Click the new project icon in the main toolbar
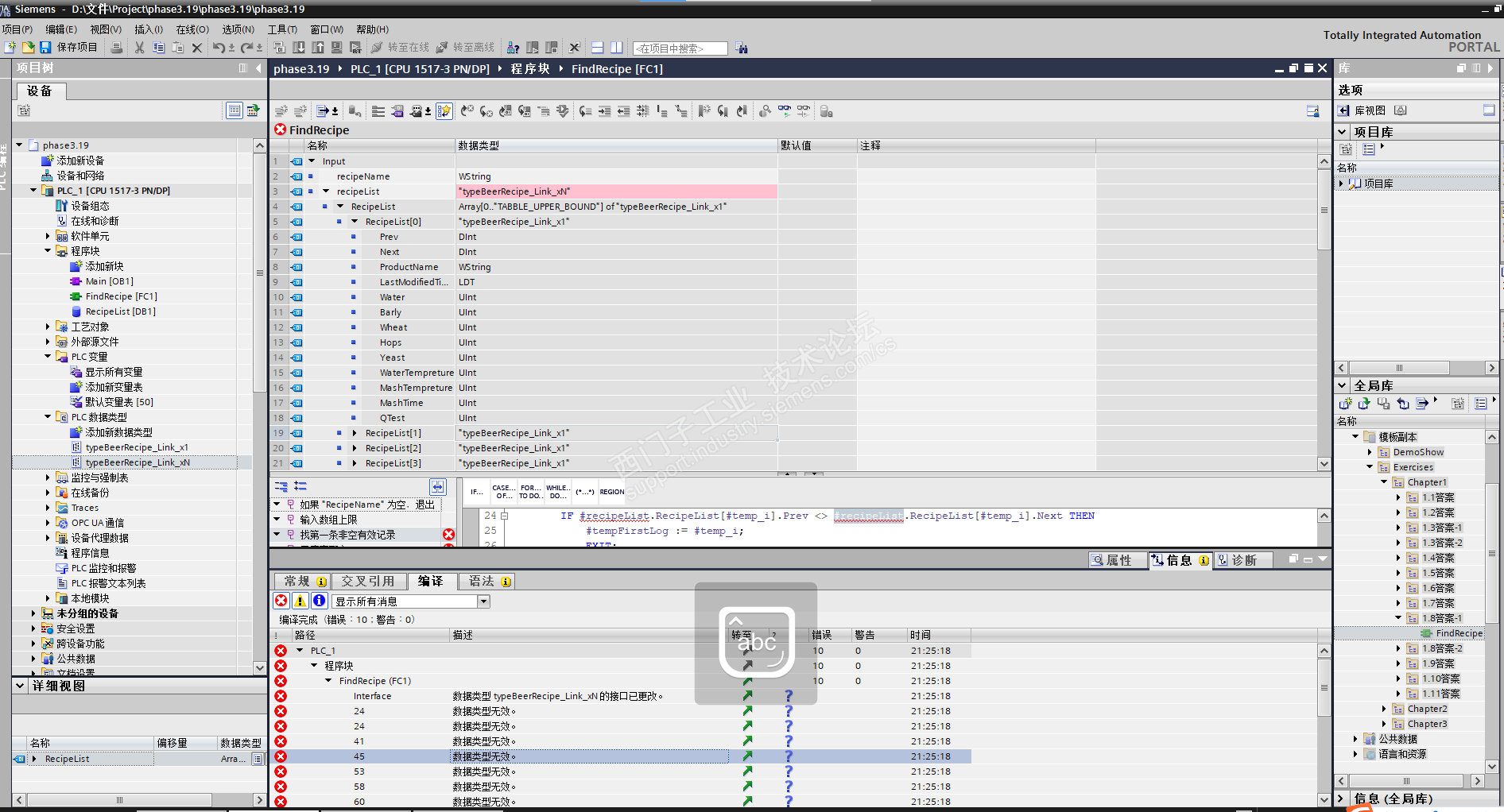This screenshot has height=812, width=1504. [10, 48]
